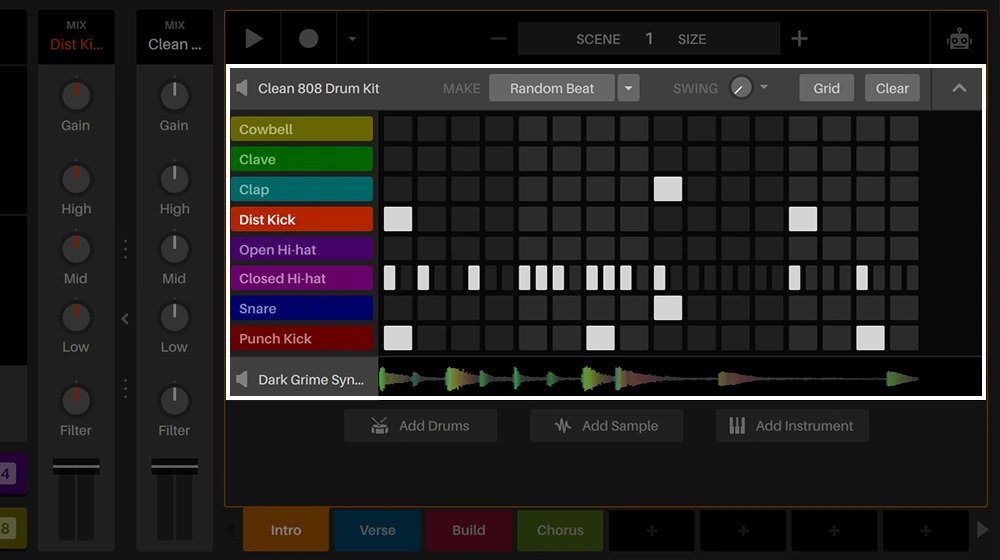Mute the Dark Grime Synth track speaker
This screenshot has height=560, width=1000.
242,379
